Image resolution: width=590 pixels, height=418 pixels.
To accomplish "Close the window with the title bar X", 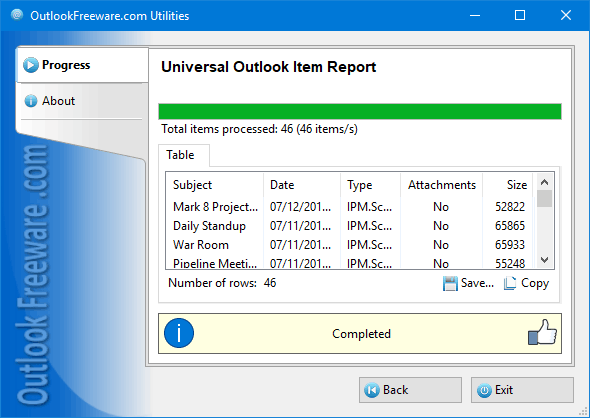I will tap(566, 15).
